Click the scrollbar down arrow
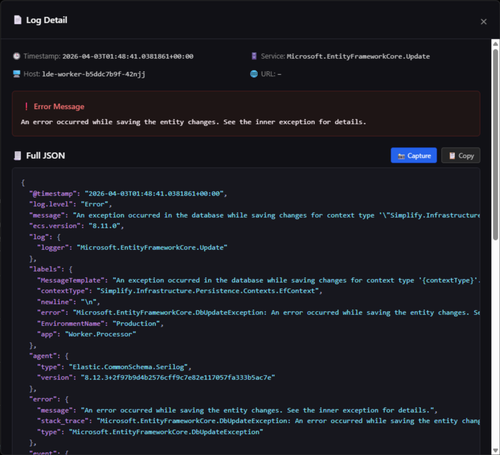The width and height of the screenshot is (500, 455). (495, 451)
